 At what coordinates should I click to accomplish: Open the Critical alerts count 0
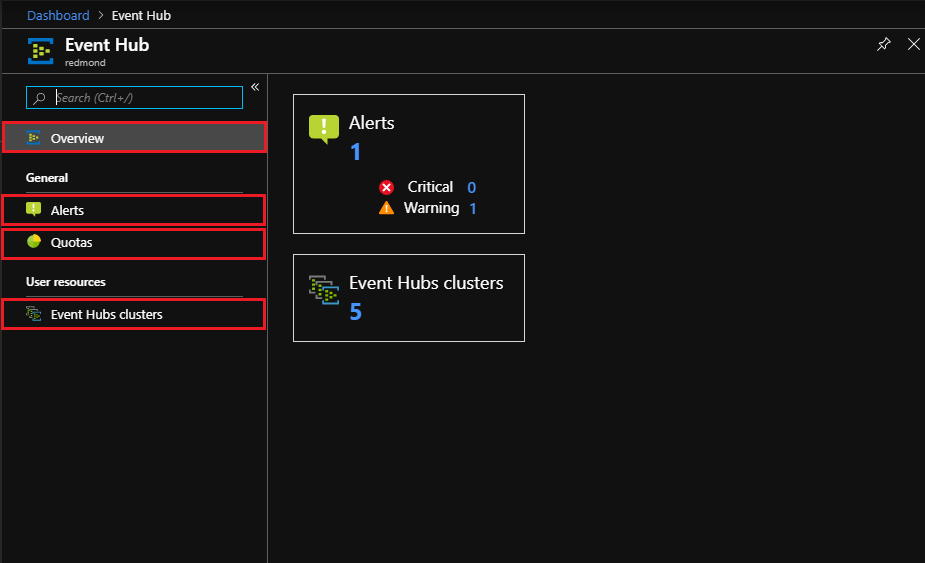pos(471,188)
